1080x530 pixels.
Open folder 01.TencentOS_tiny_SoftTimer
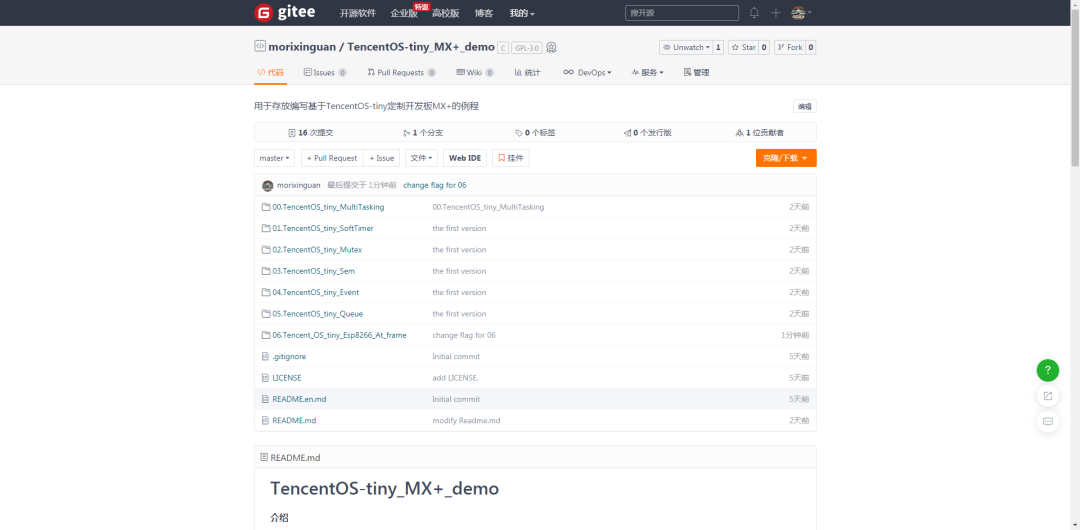coord(323,228)
